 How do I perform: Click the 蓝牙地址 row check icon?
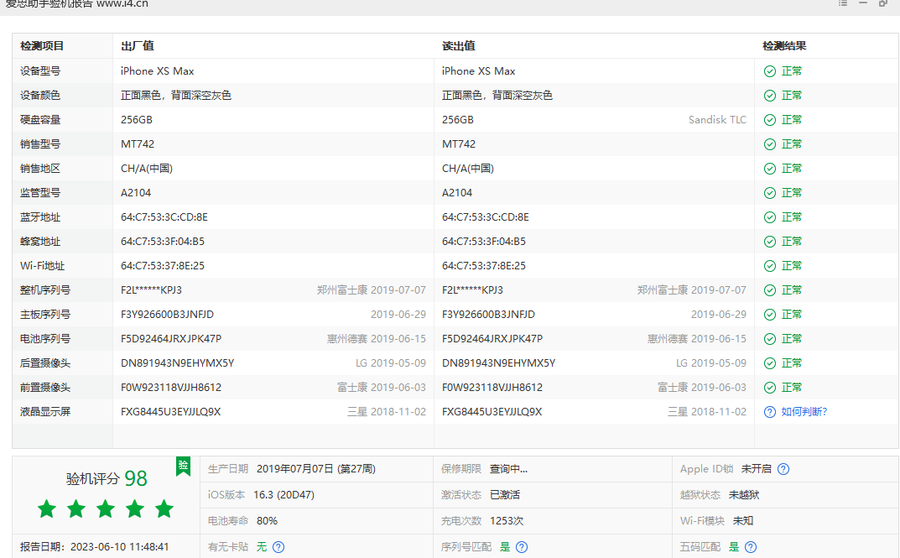click(x=770, y=217)
